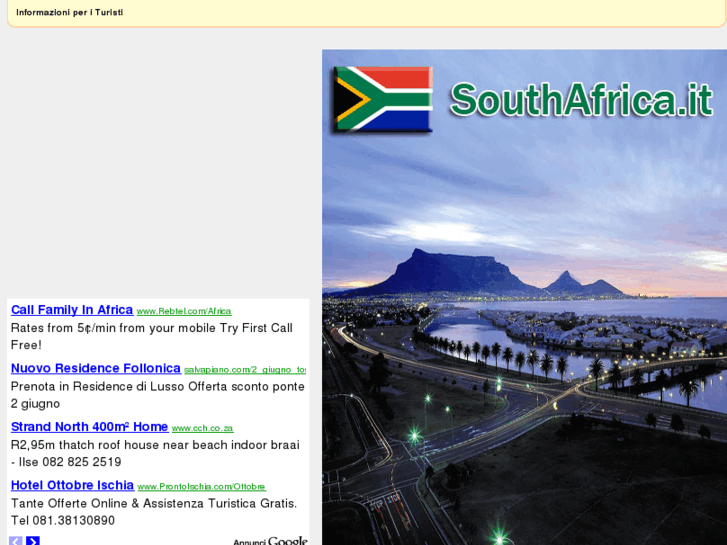Click the next ads arrow icon
This screenshot has height=545, width=727.
click(x=33, y=541)
